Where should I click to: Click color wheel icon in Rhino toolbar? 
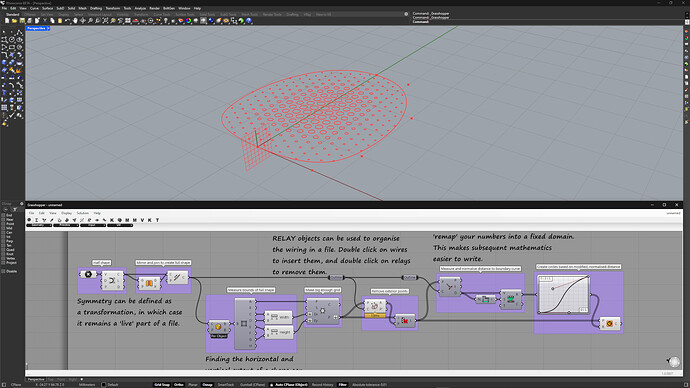(188, 21)
